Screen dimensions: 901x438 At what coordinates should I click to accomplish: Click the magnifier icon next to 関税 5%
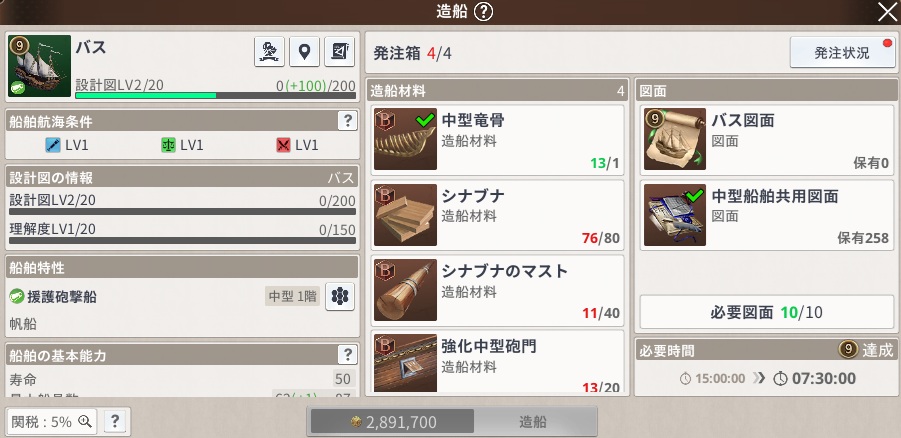(x=85, y=421)
